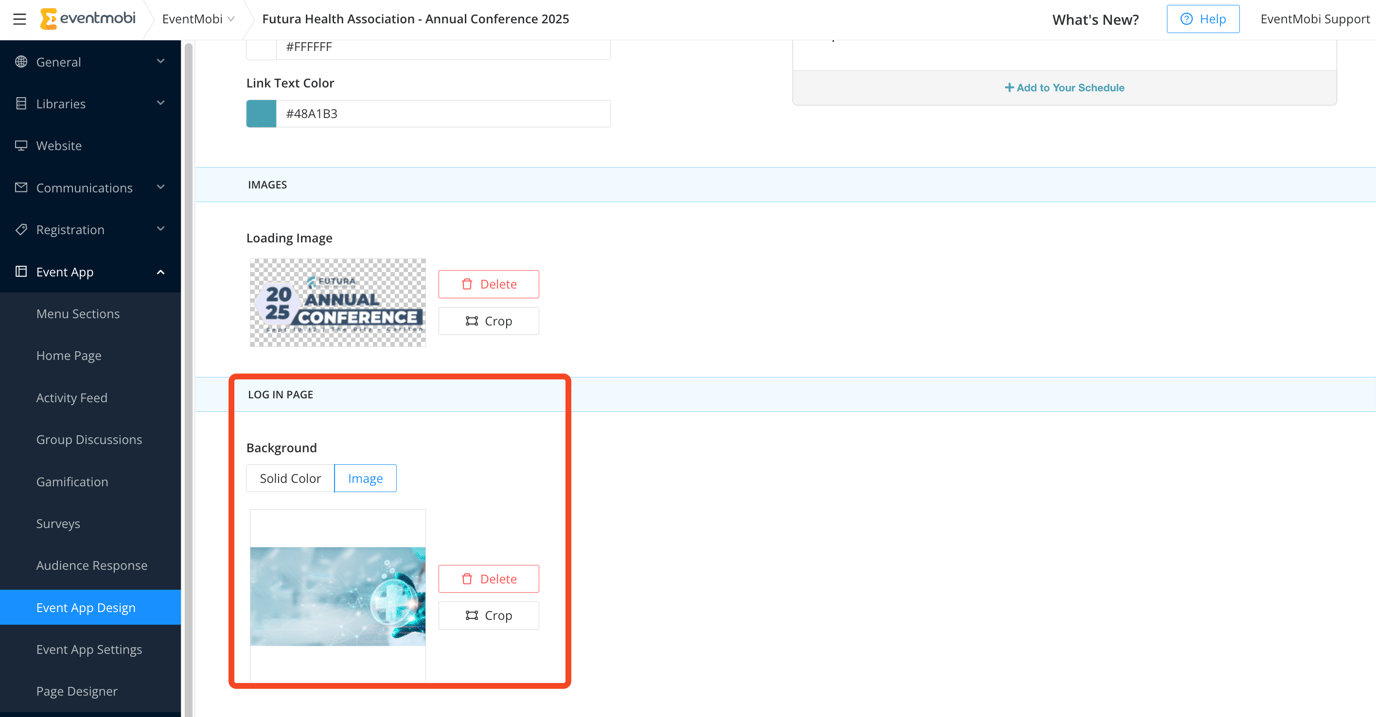Screen dimensions: 1376x717
Task: Delete the Loading Image
Action: click(x=488, y=284)
